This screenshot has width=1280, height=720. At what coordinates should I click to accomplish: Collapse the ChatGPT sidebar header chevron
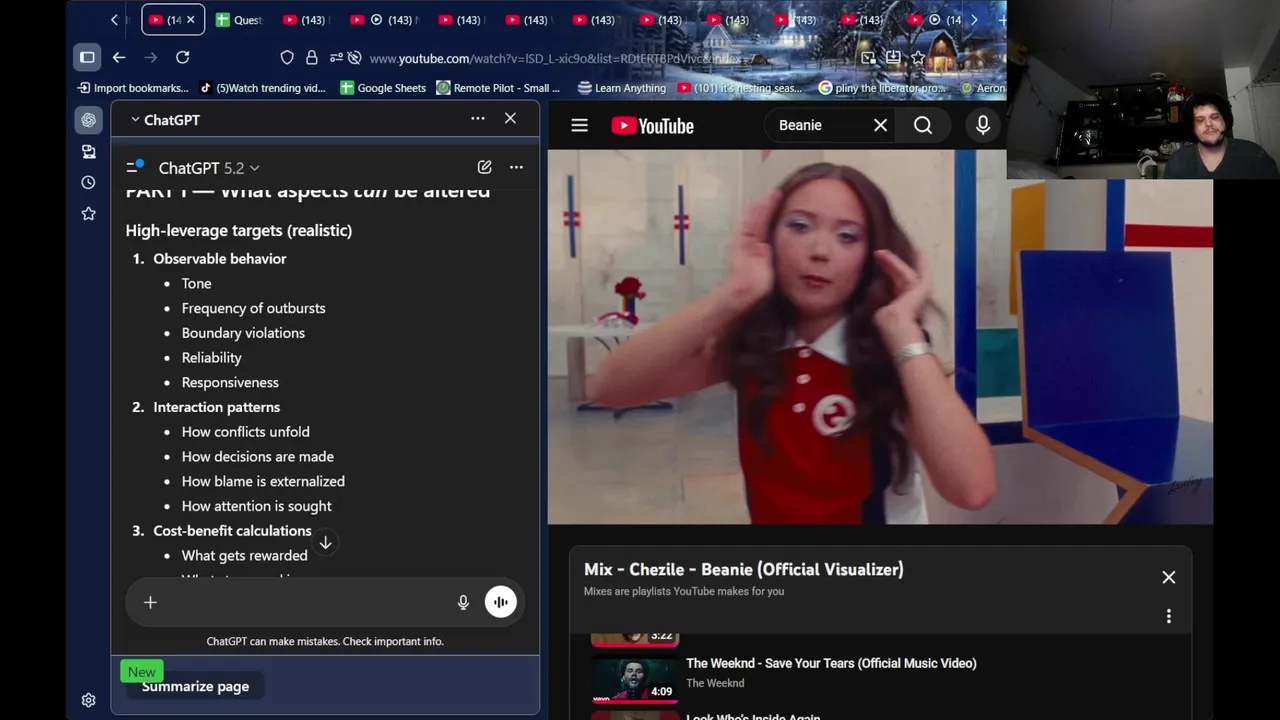pos(135,120)
